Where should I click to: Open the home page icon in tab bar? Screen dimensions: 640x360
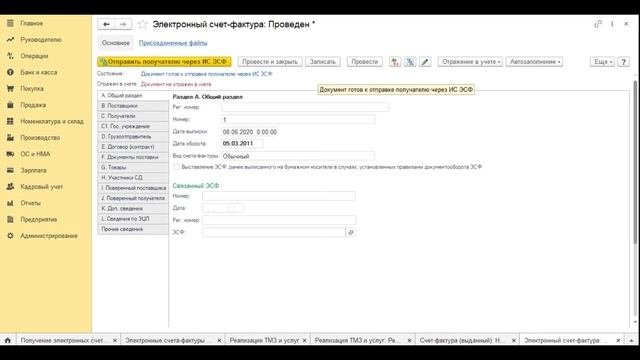pyautogui.click(x=7, y=340)
